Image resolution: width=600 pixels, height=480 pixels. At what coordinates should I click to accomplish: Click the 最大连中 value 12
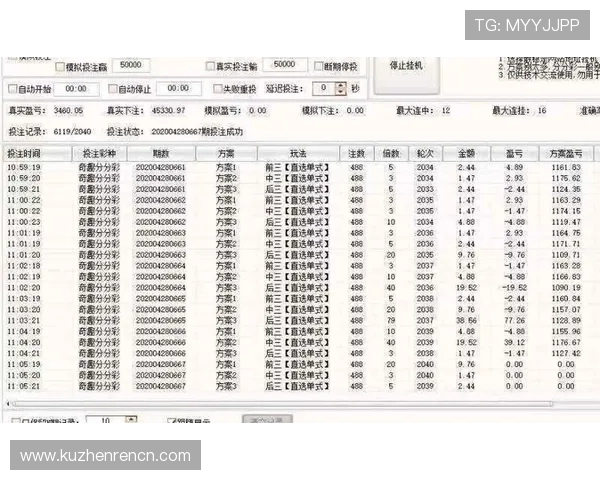coord(446,111)
